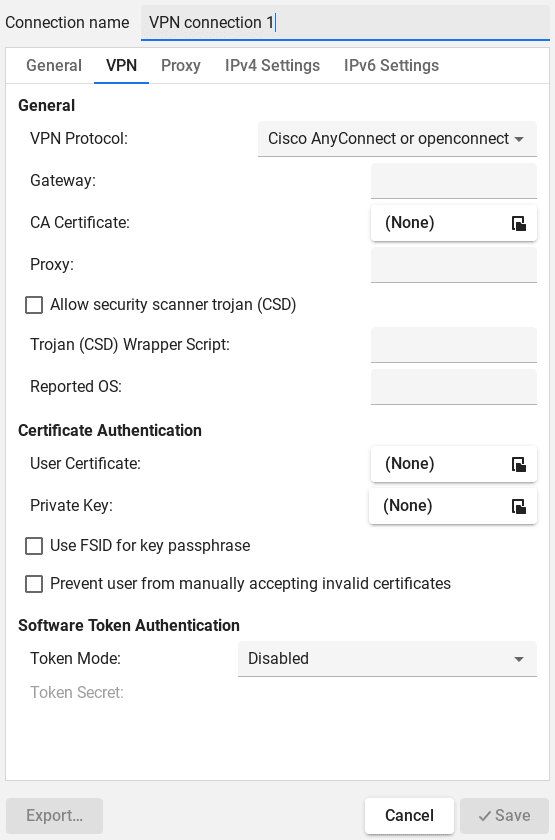Click the Cancel button

pyautogui.click(x=409, y=815)
